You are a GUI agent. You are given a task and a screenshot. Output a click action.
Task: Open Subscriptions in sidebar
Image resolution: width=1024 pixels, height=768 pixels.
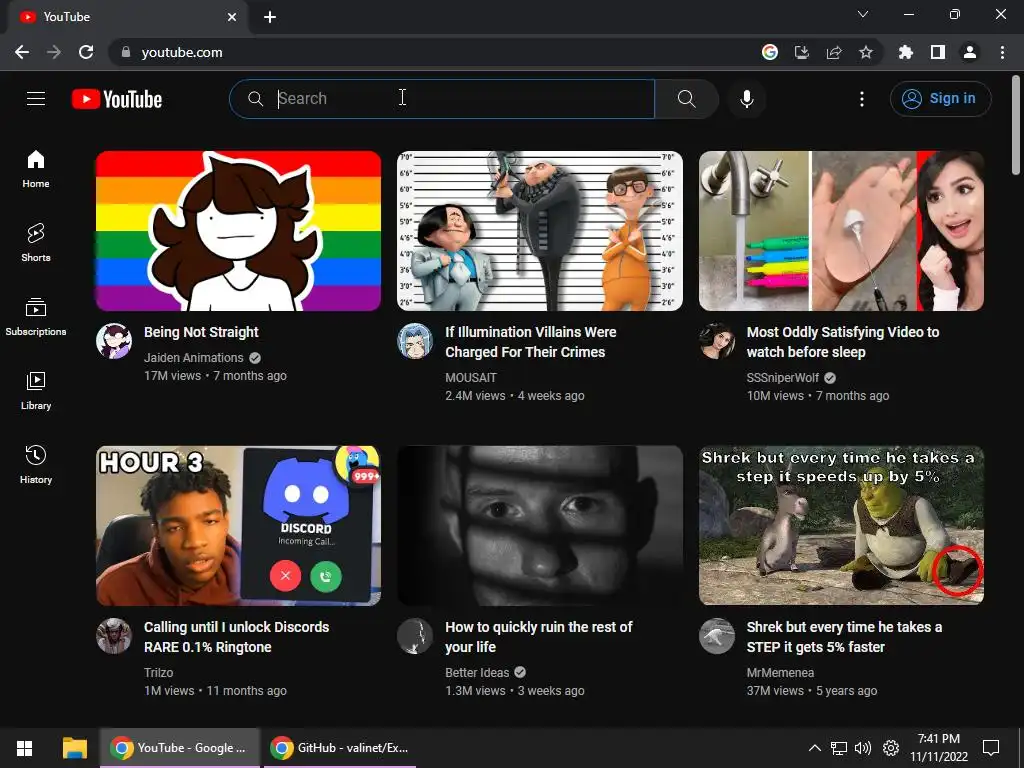[36, 317]
